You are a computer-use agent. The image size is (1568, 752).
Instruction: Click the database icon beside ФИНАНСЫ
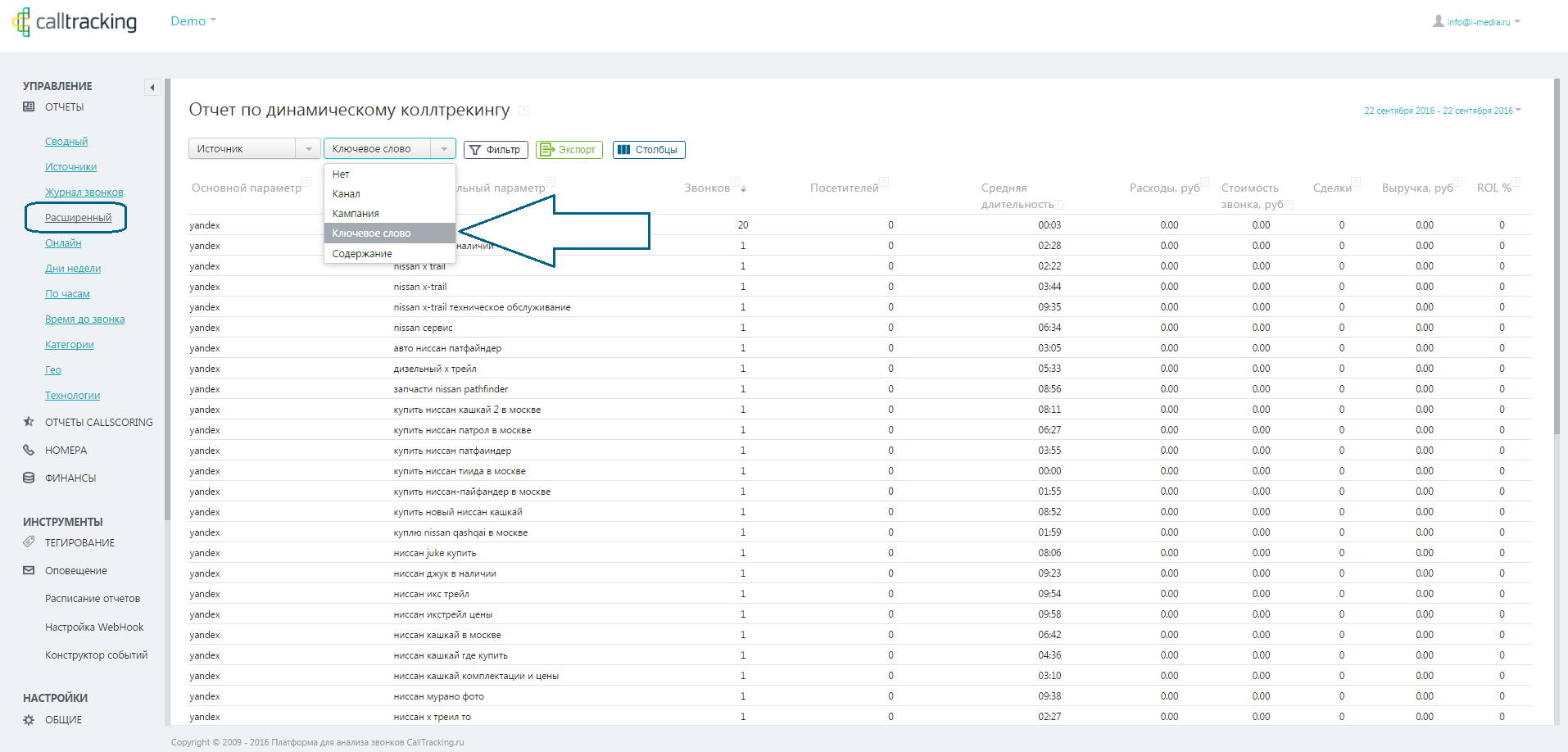point(29,478)
